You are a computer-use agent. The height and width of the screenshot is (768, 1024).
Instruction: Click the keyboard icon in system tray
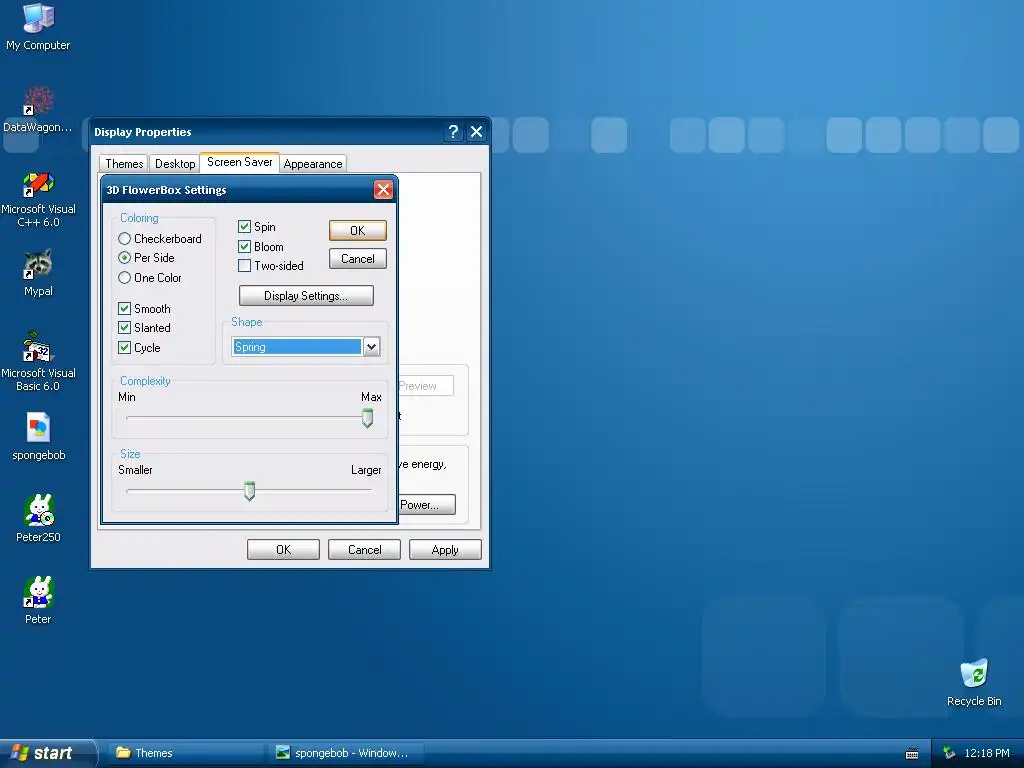pos(912,754)
